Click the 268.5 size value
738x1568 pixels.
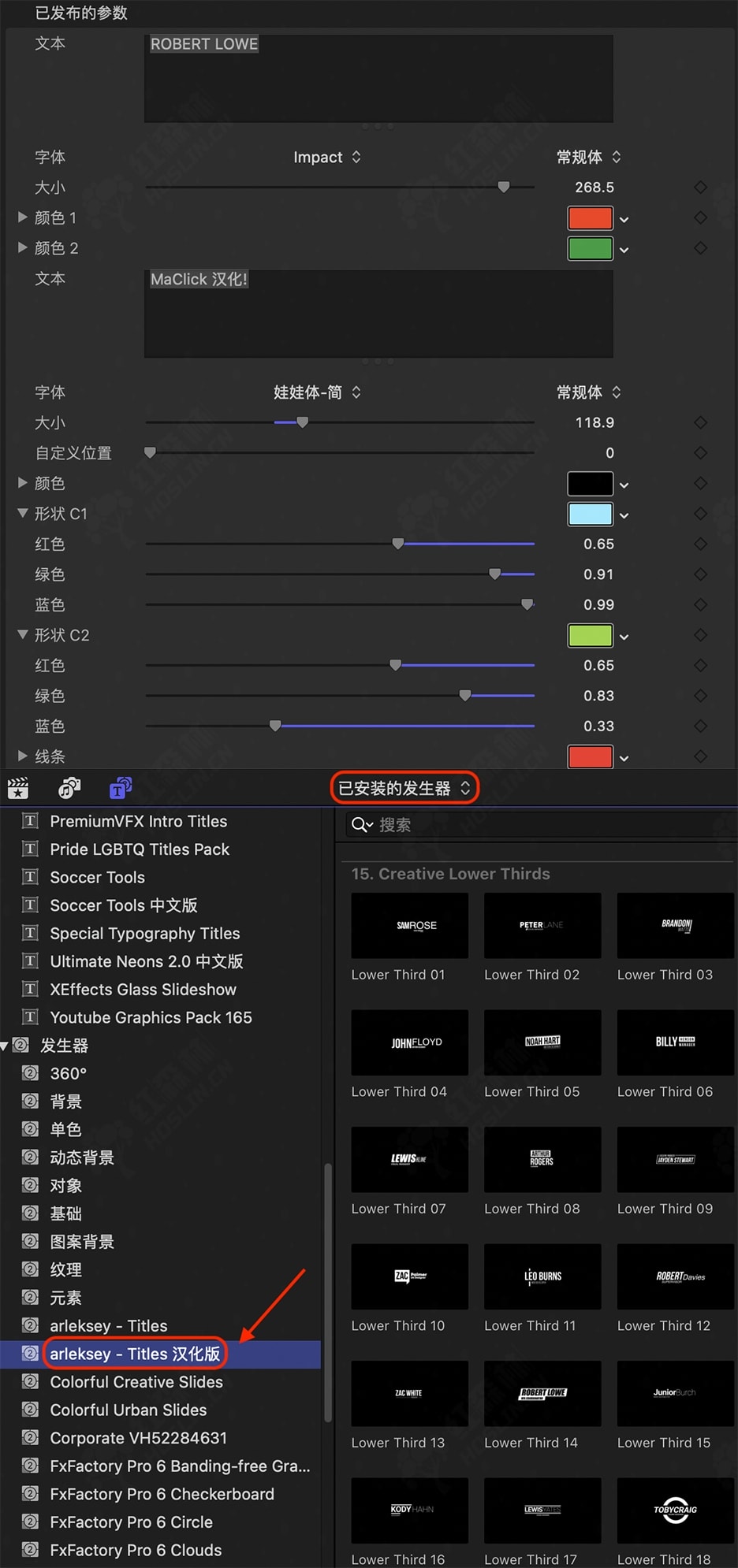point(594,188)
